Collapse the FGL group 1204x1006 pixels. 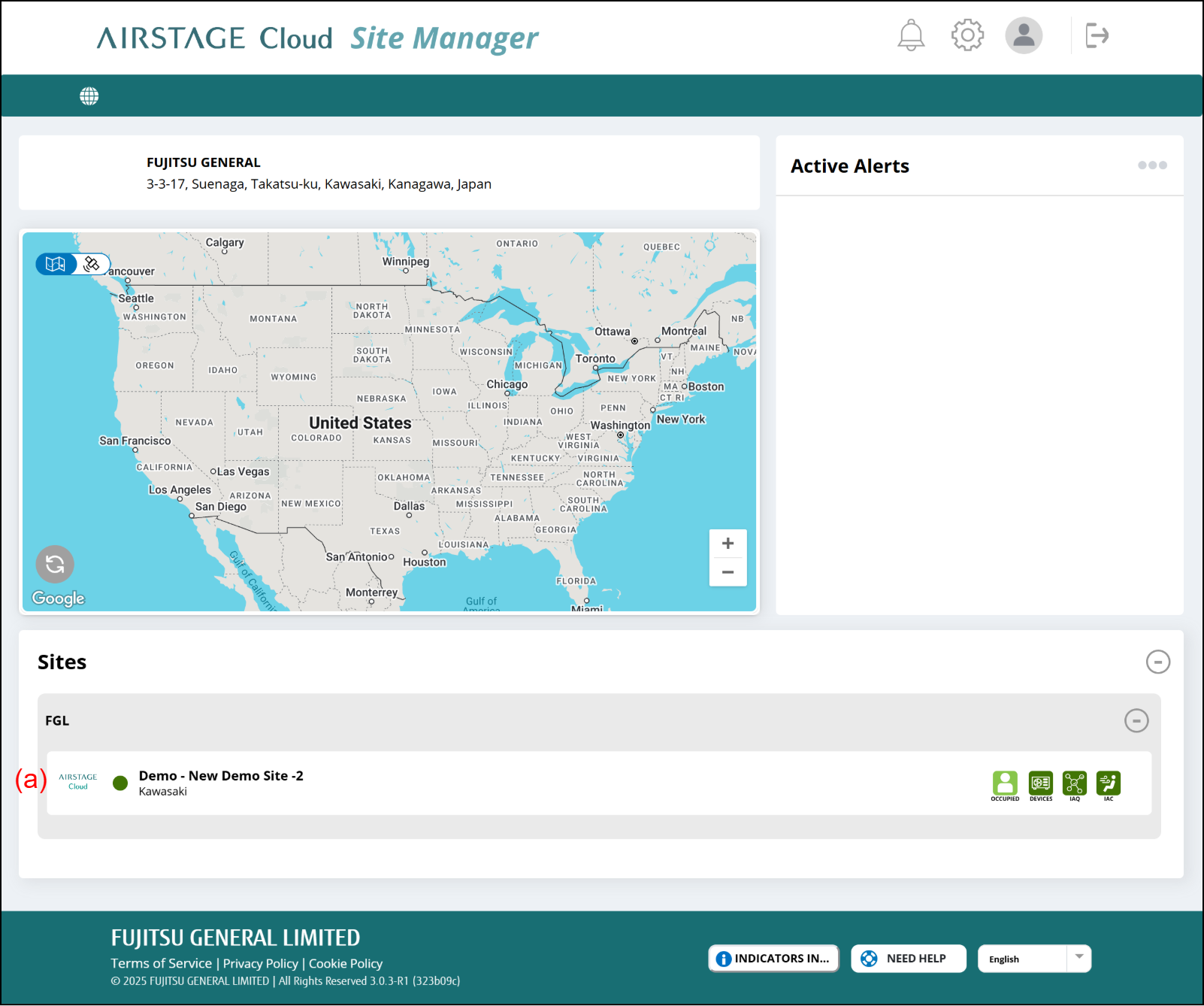click(1136, 720)
